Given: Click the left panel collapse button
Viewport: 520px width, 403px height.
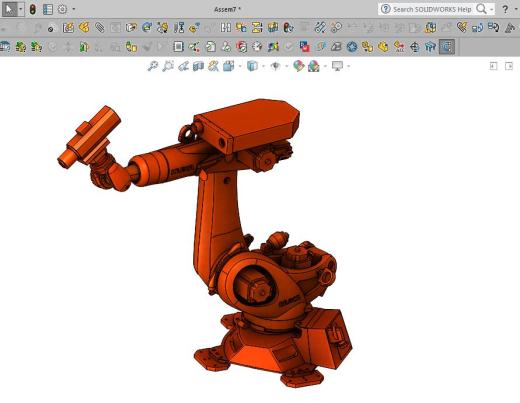Looking at the screenshot, I should 494,66.
